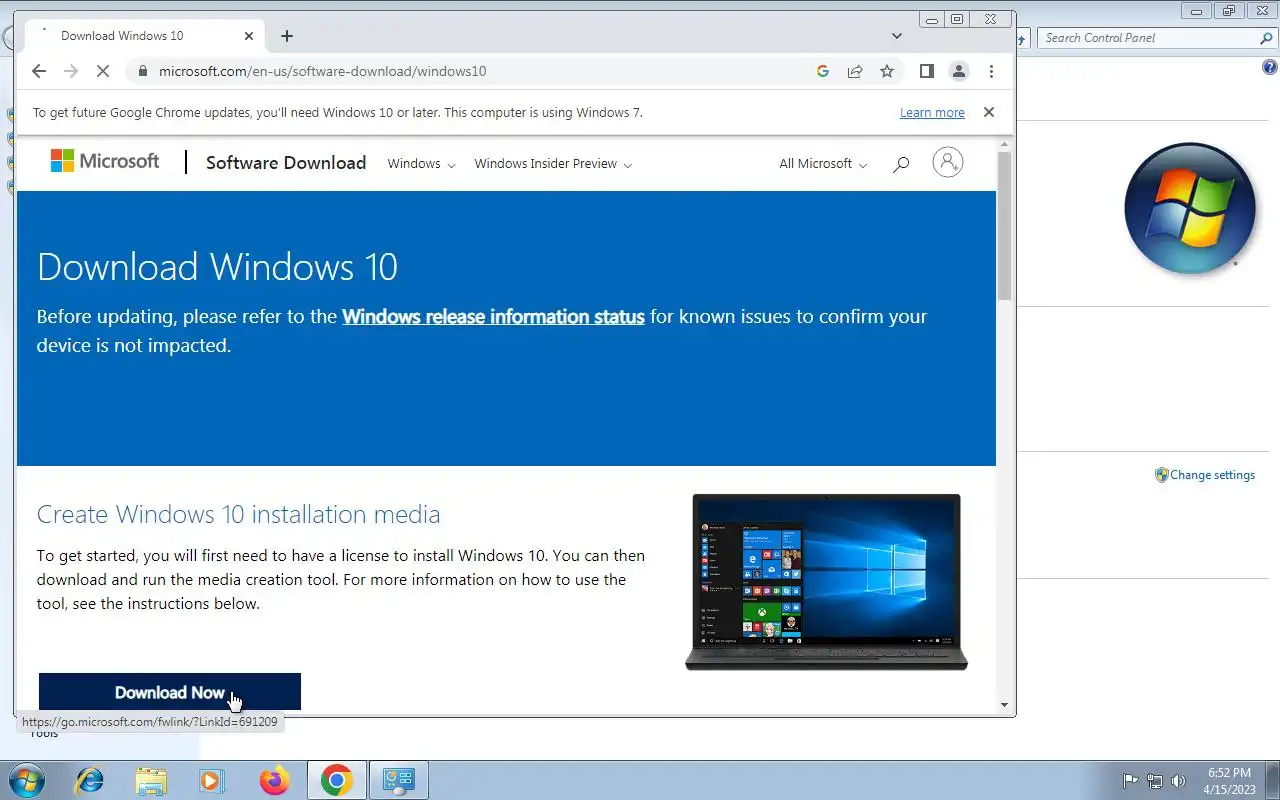
Task: Open the Windows Start menu
Action: tap(25, 780)
